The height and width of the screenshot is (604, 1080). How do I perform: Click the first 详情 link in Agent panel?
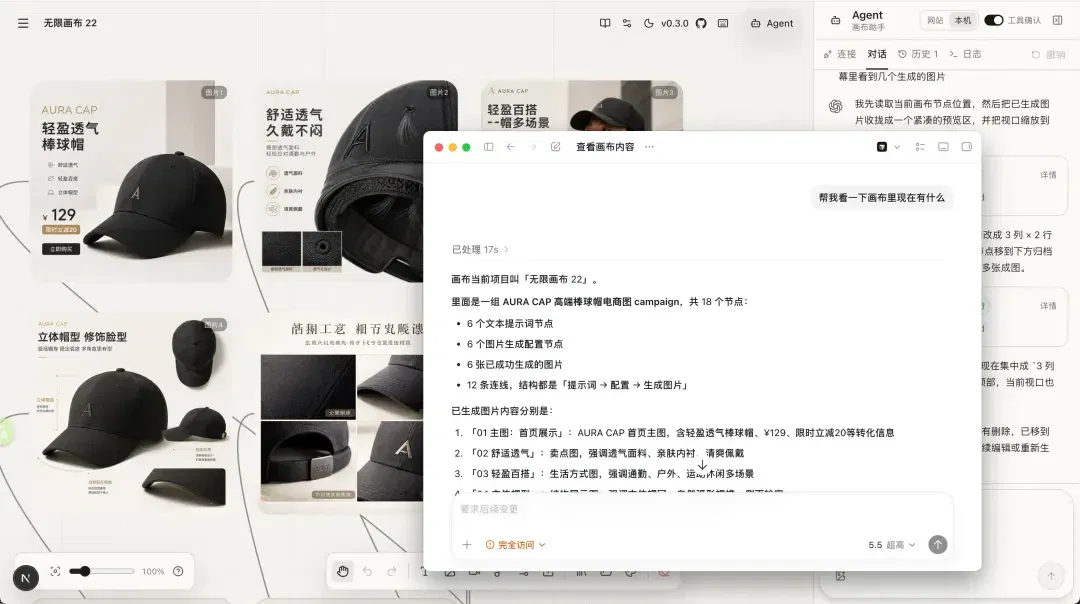[x=1048, y=175]
